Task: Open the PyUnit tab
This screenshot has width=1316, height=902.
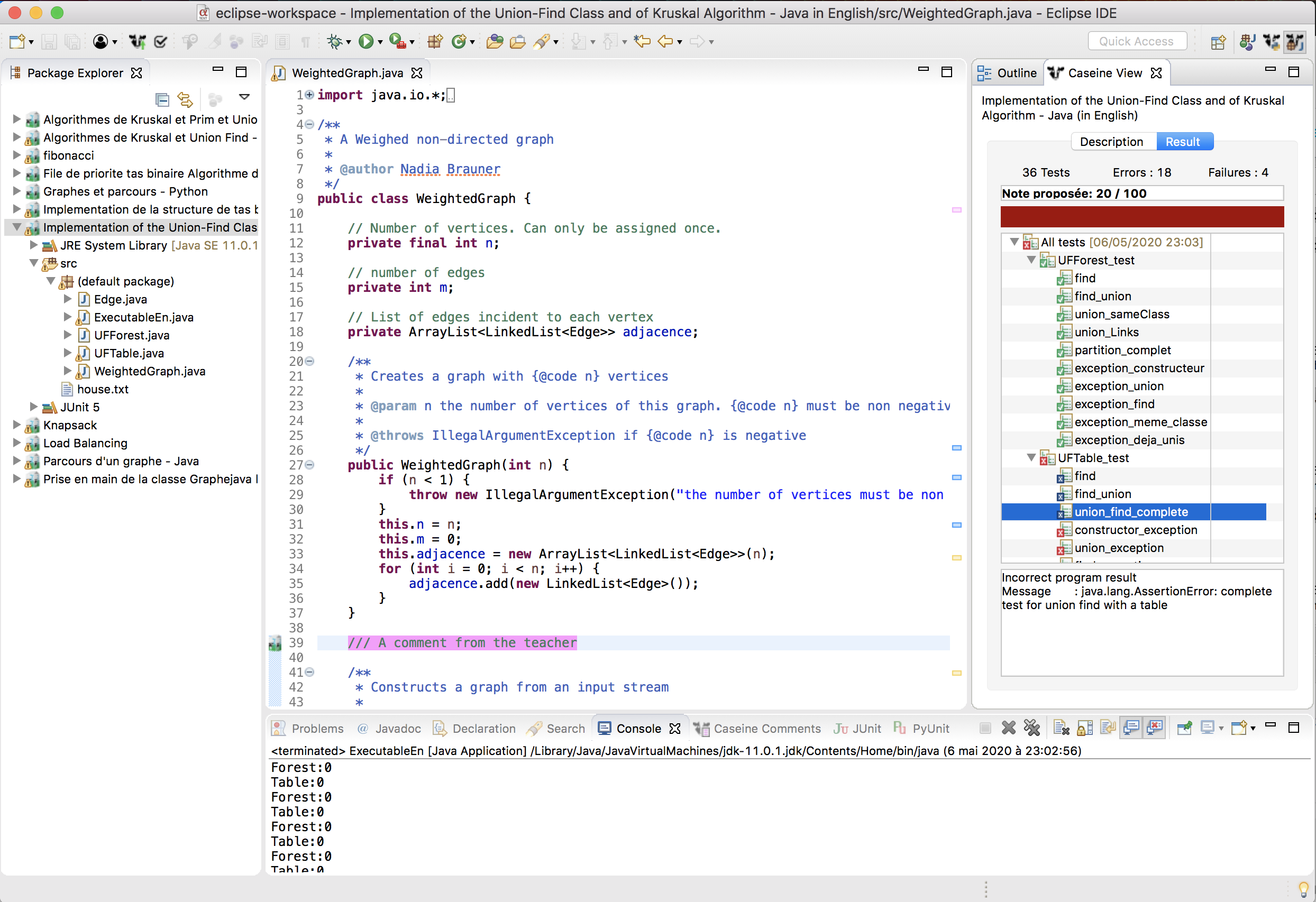Action: (921, 728)
